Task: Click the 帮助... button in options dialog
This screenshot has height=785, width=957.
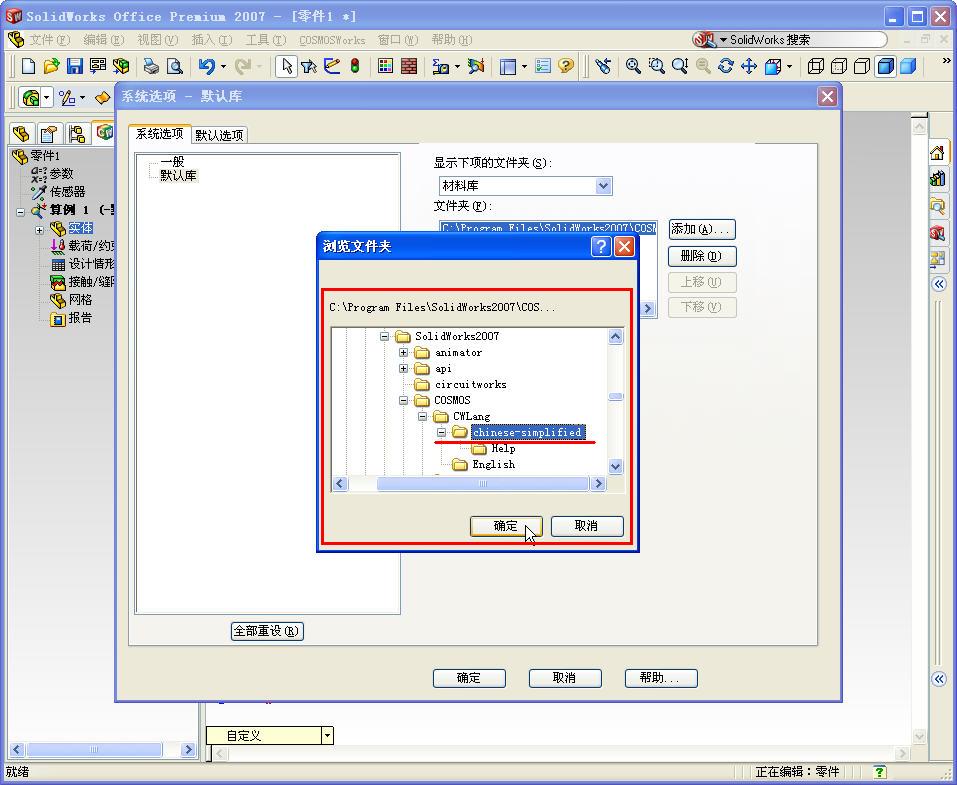Action: pos(661,678)
